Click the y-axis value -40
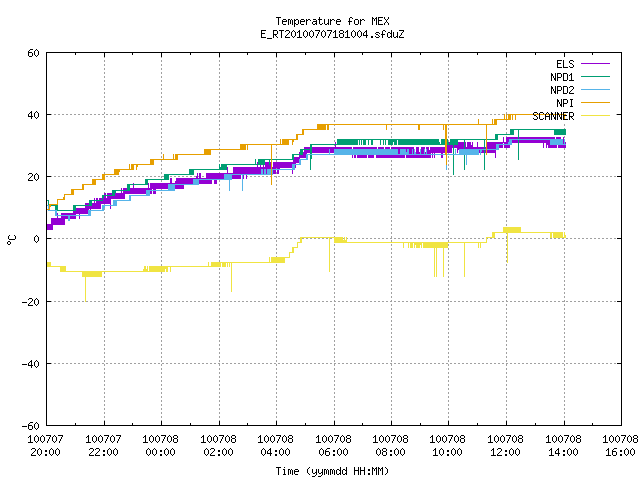 (31, 364)
